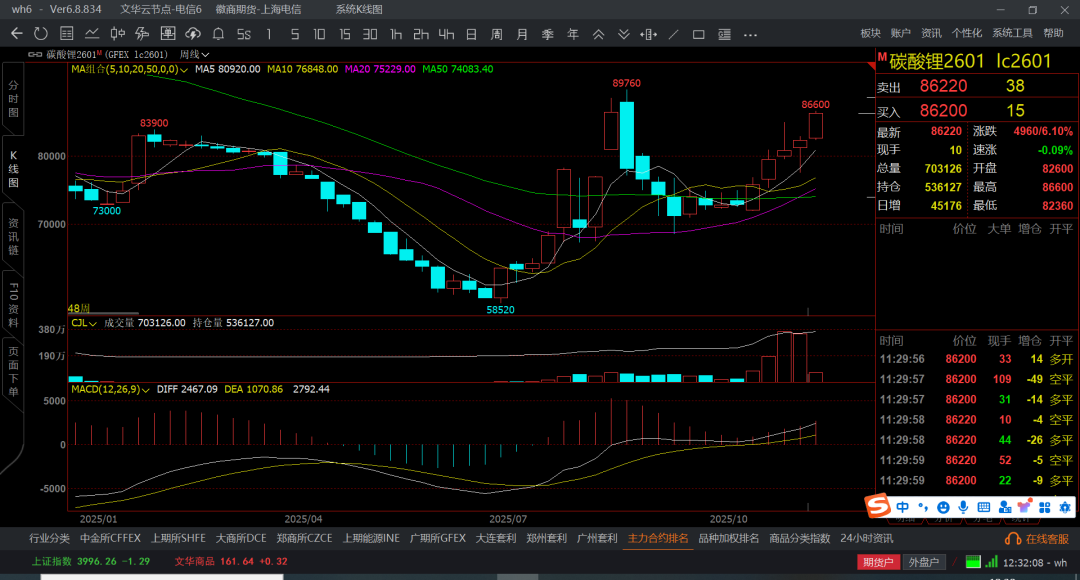Toggle the chain link icon beside 碳酸锂2601
This screenshot has width=1080, height=580.
(x=36, y=54)
